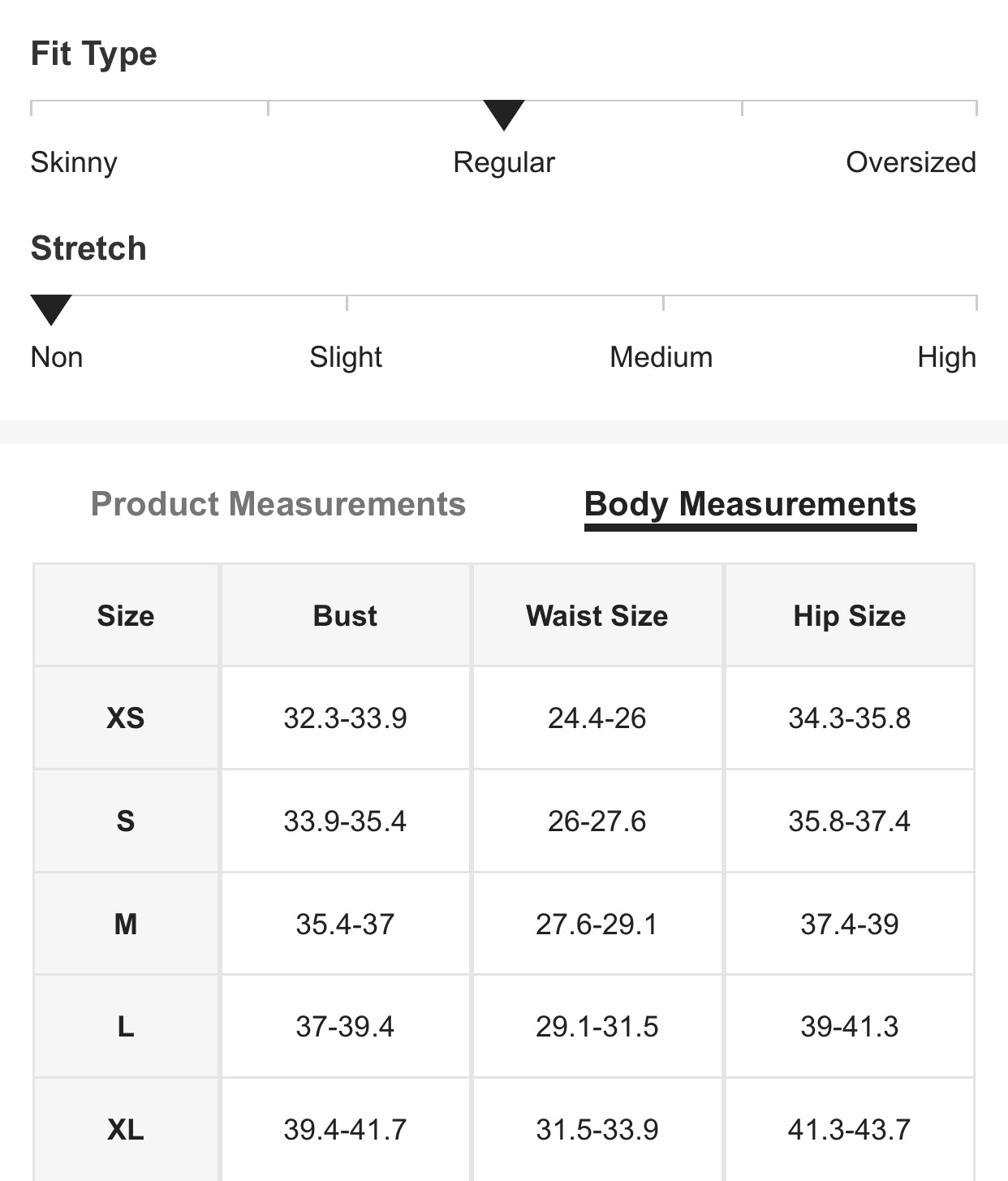Click the Skinny fit label
Image resolution: width=1008 pixels, height=1181 pixels.
click(x=74, y=162)
